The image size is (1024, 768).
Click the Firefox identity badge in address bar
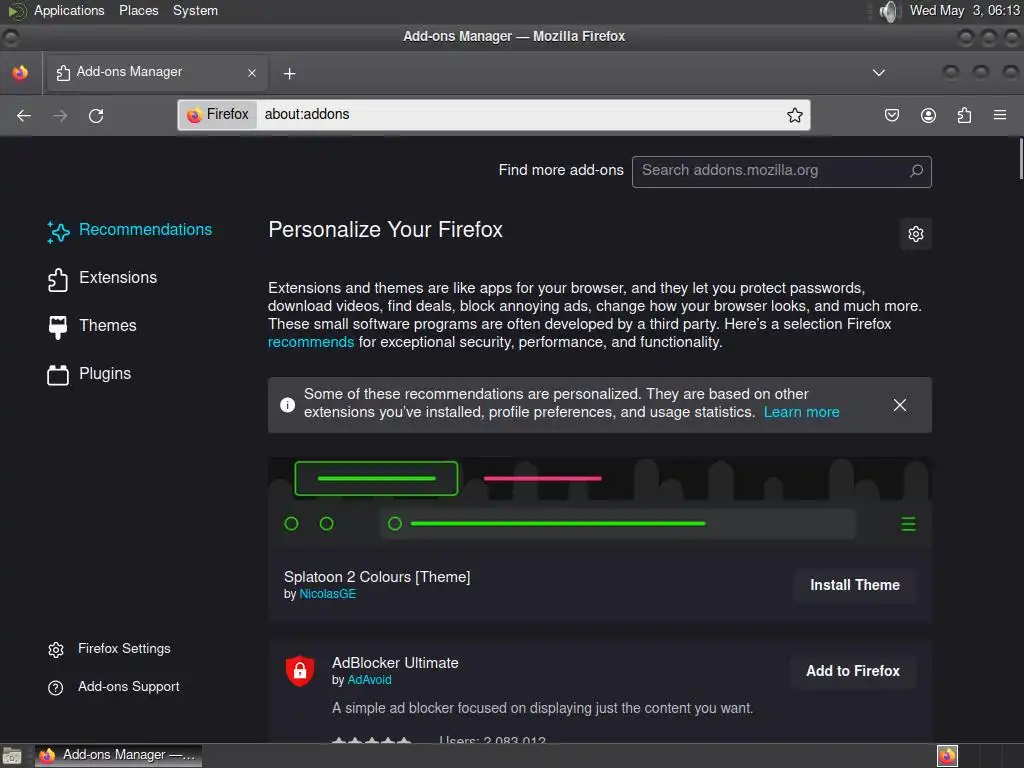[x=218, y=114]
